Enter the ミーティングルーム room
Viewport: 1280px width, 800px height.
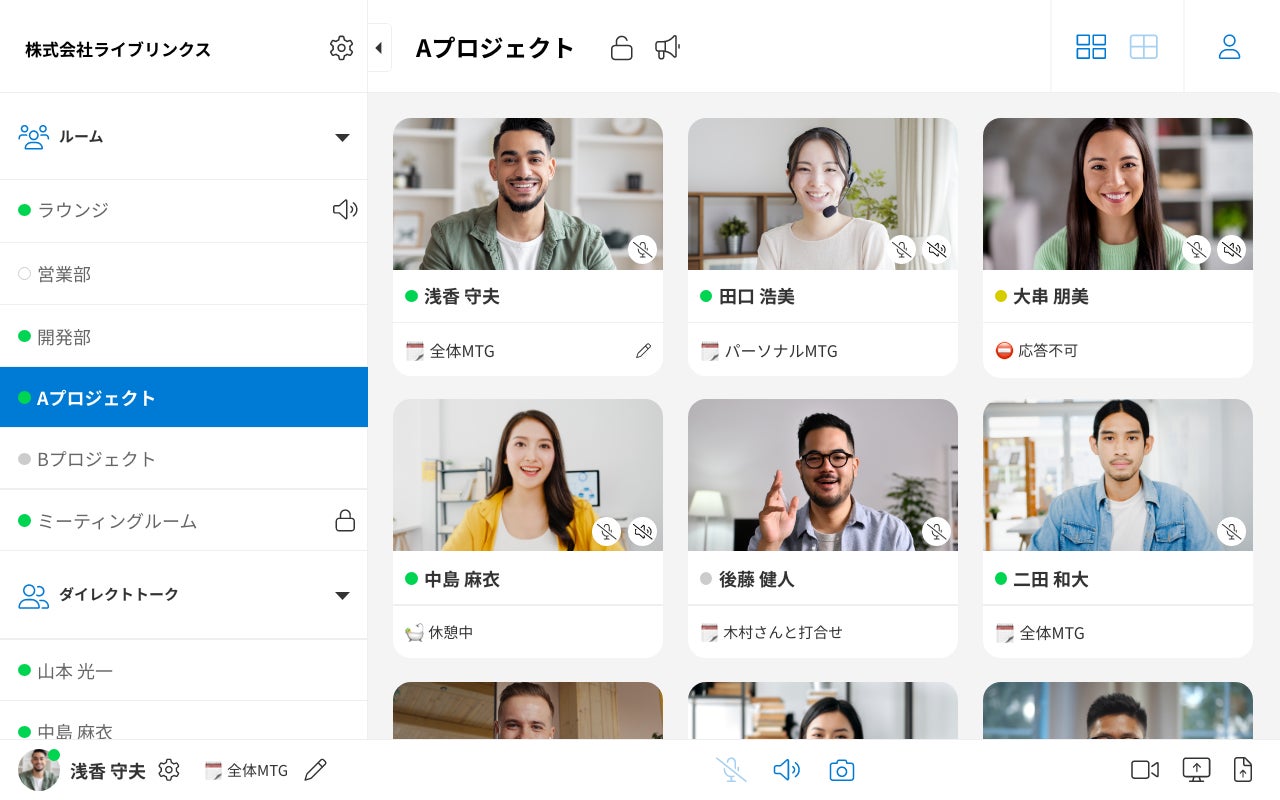184,521
